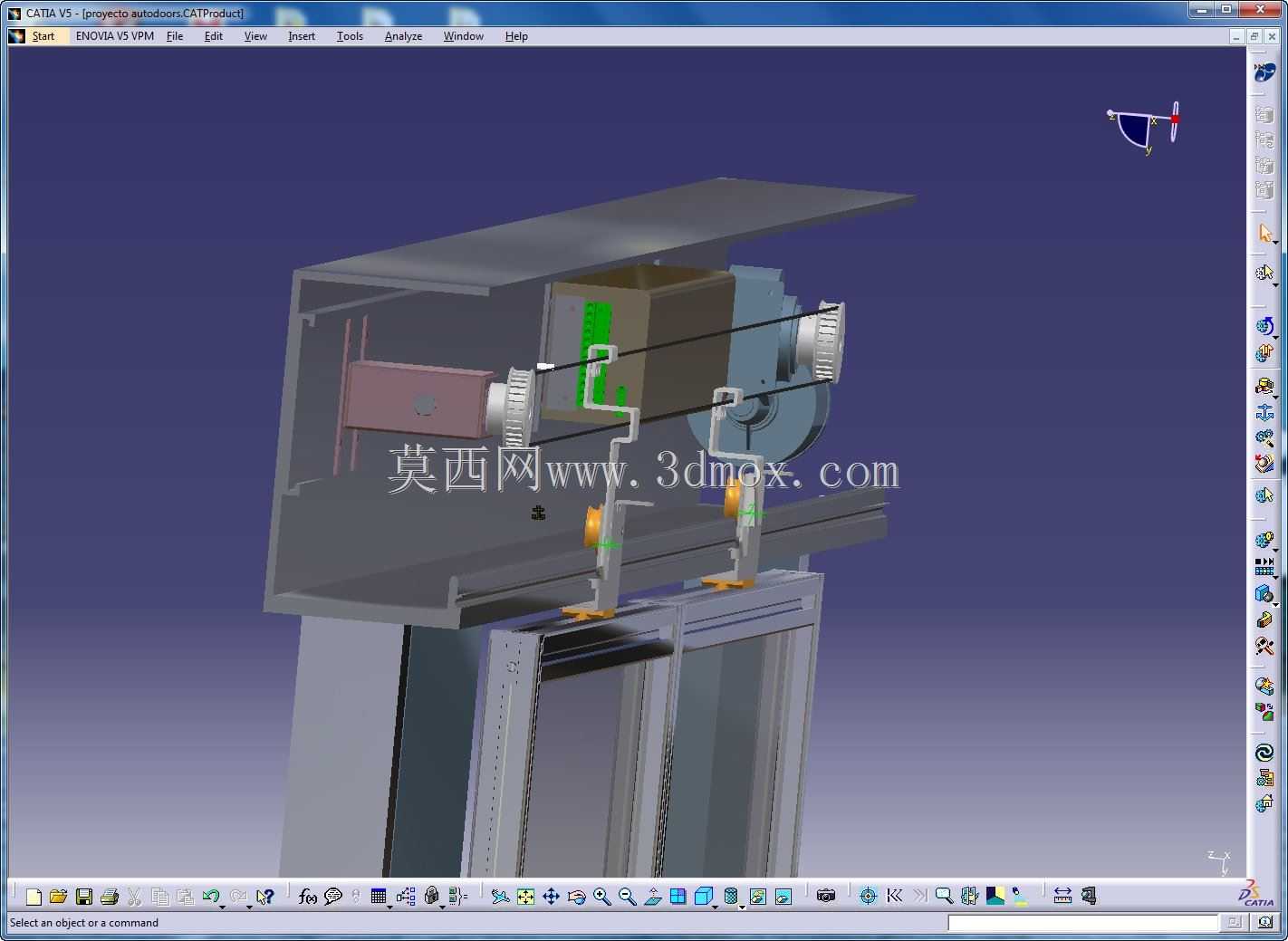Click the Open folder icon
The width and height of the screenshot is (1288, 941).
[x=59, y=897]
